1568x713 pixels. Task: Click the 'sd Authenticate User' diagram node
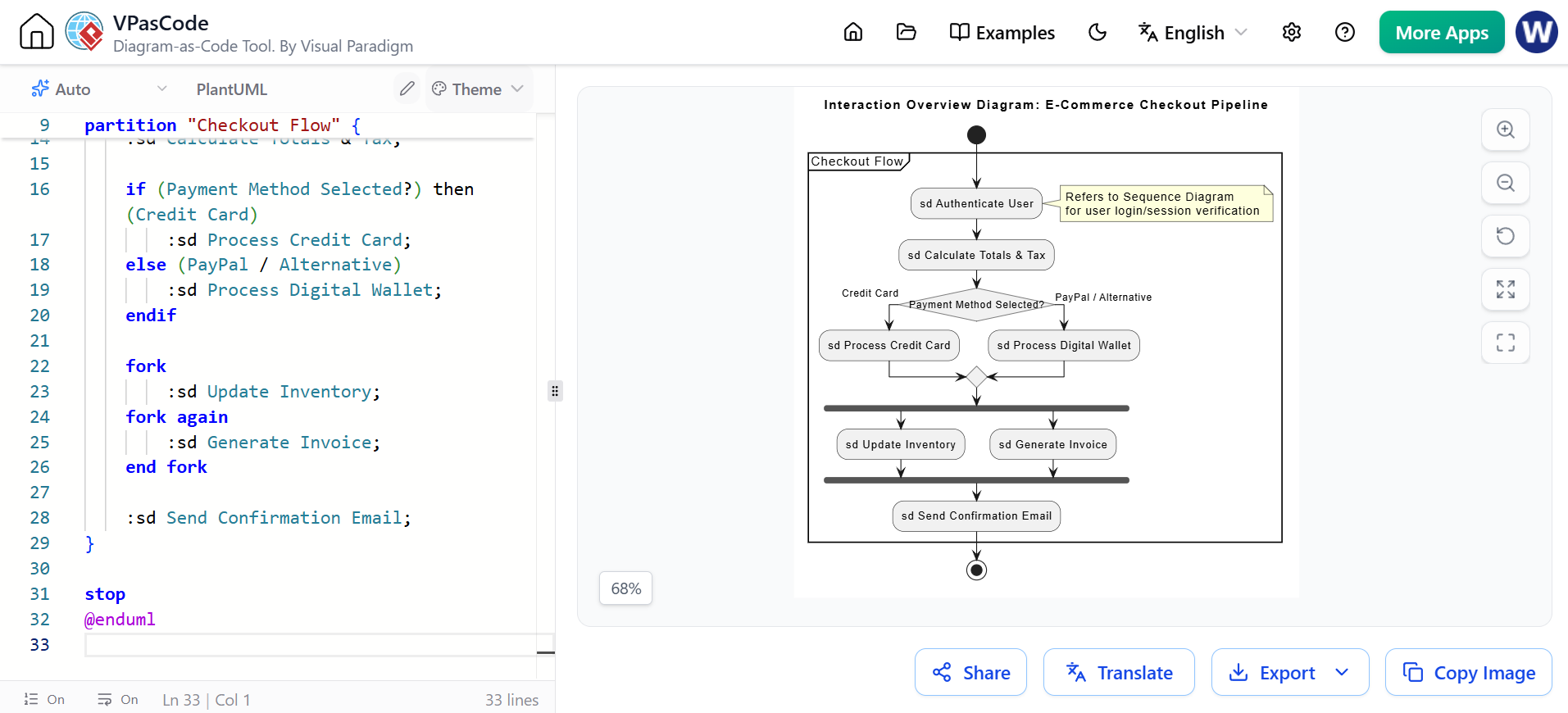pyautogui.click(x=976, y=203)
